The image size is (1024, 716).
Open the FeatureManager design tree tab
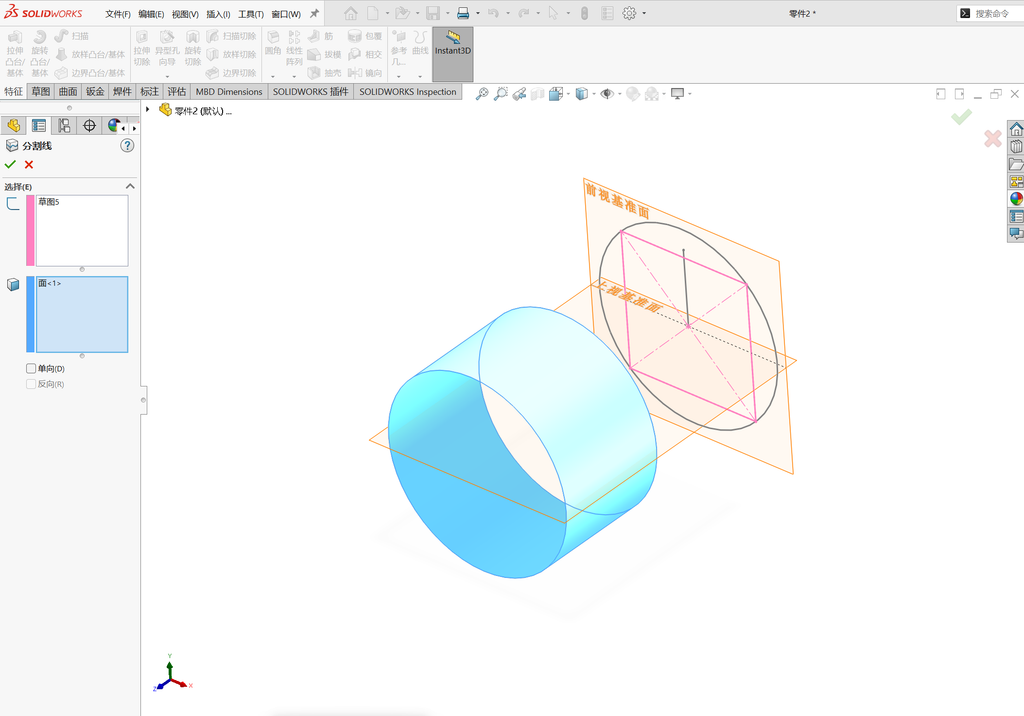13,125
